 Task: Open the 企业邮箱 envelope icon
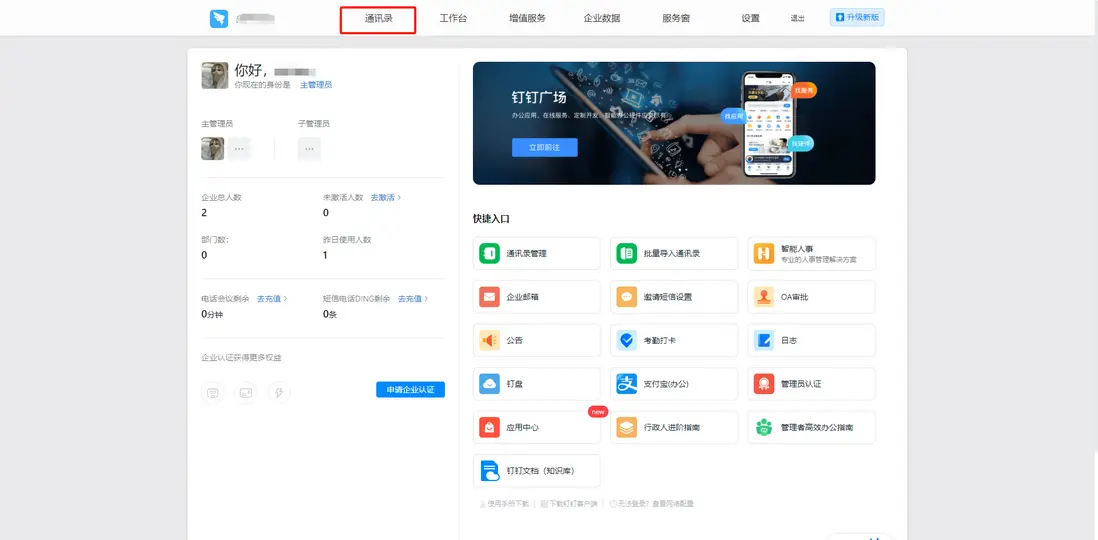489,297
